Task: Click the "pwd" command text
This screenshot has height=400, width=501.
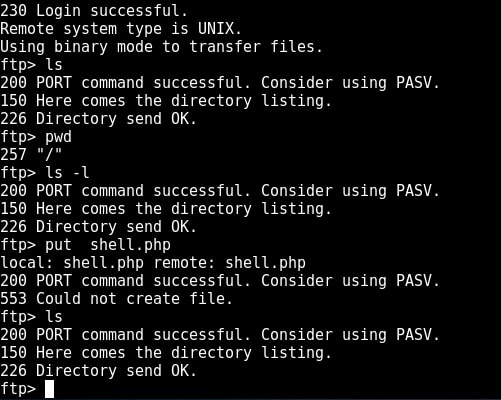Action: (x=58, y=137)
